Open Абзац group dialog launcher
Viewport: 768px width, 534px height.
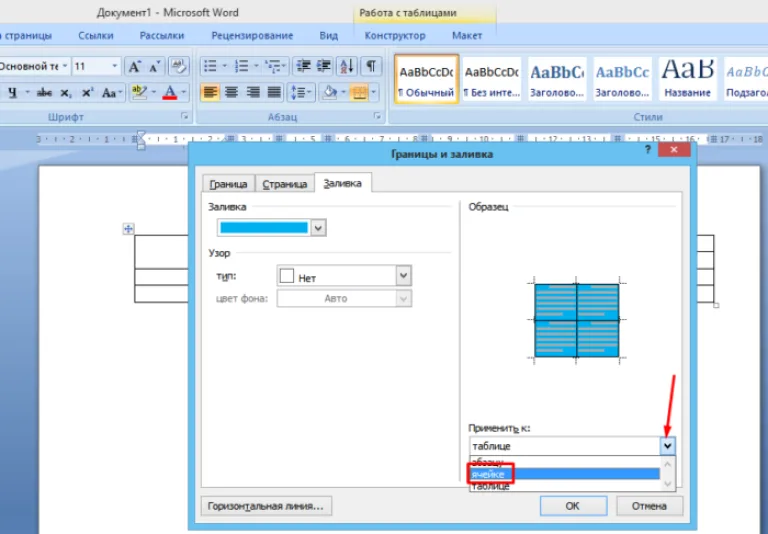click(377, 116)
